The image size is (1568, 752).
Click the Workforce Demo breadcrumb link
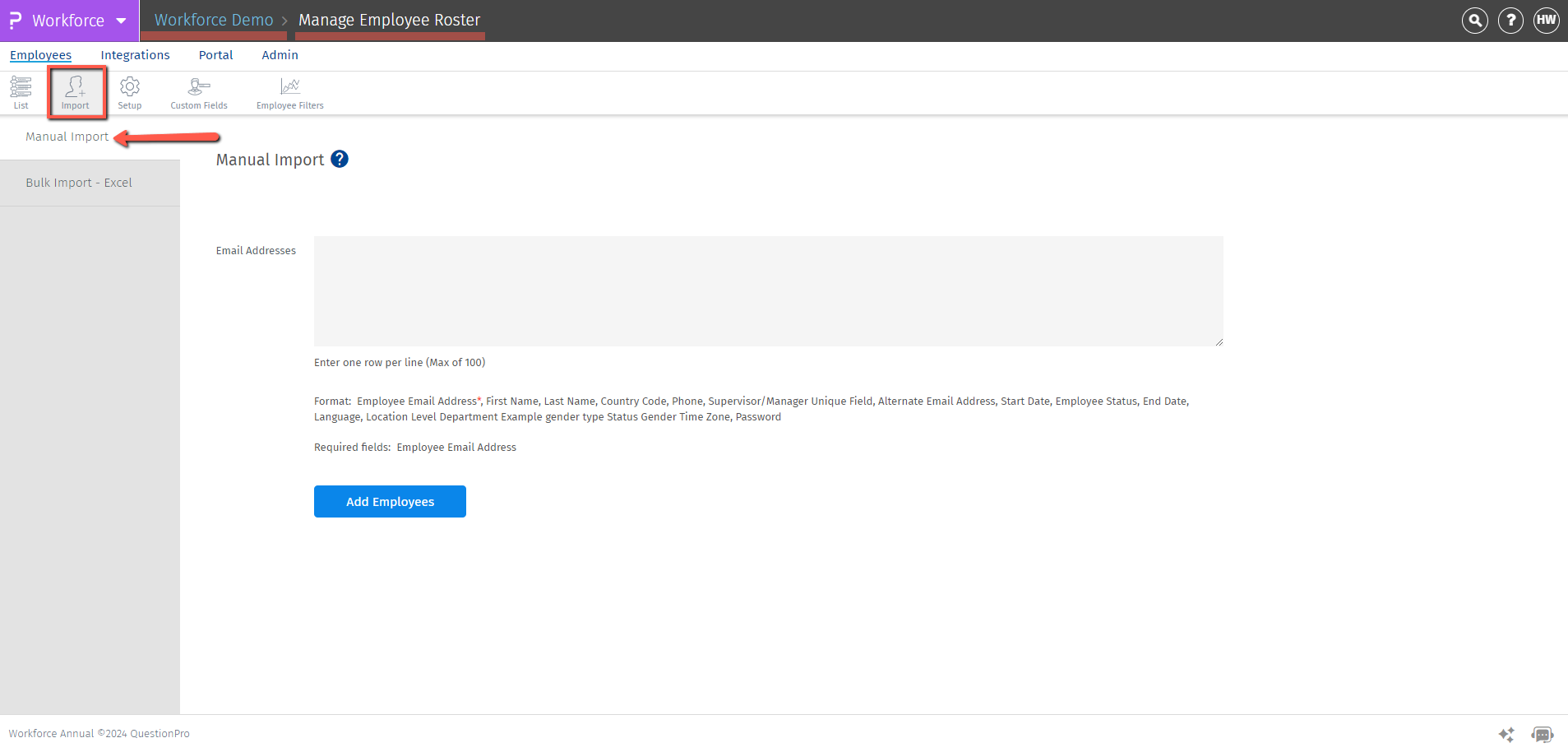tap(214, 21)
